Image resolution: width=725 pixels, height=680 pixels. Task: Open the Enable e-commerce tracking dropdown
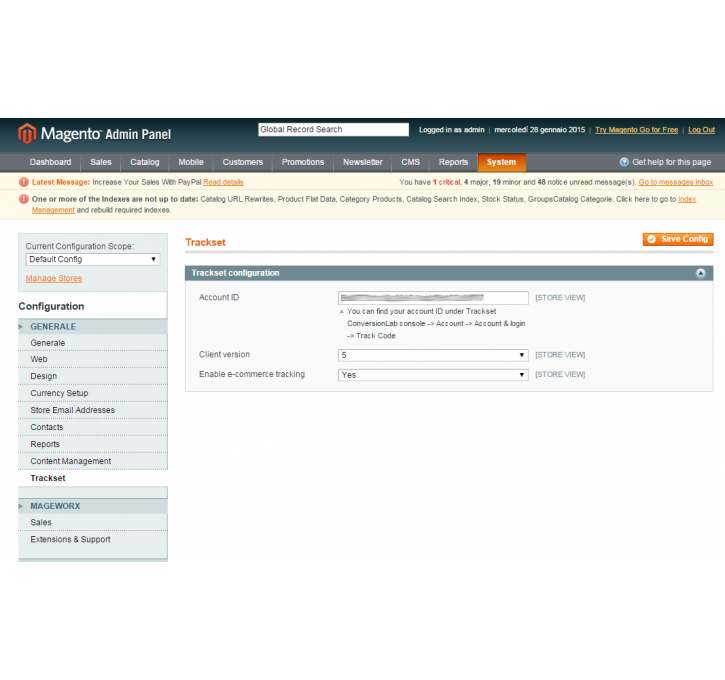(433, 375)
